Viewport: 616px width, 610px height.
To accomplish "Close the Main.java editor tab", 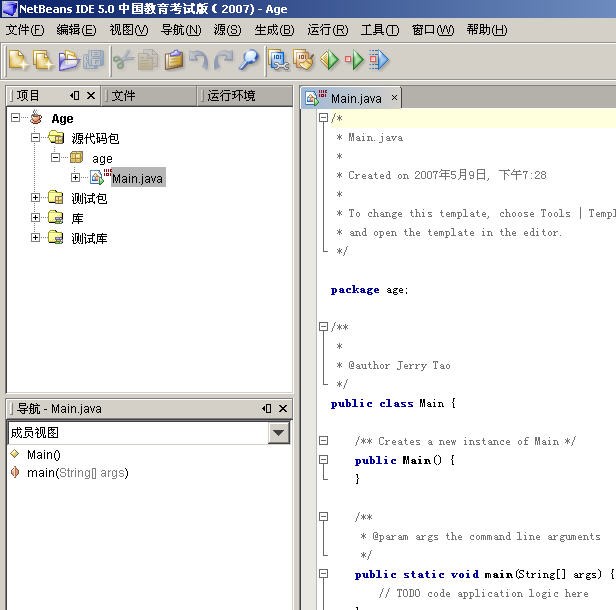I will coord(394,97).
